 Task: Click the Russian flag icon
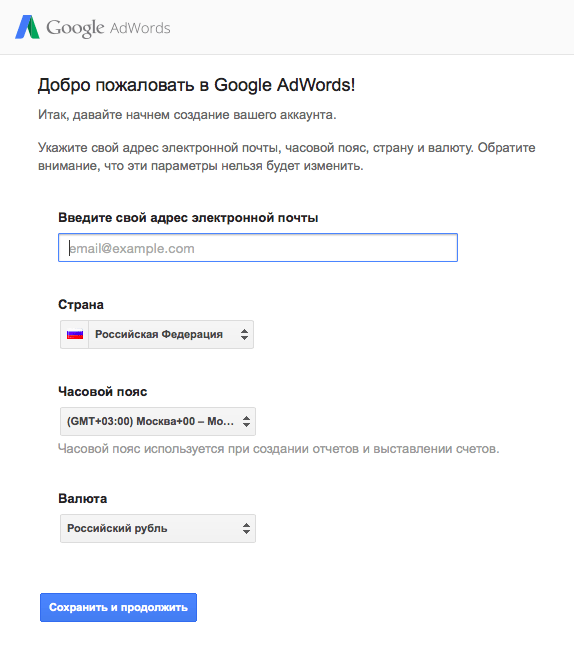[x=75, y=334]
